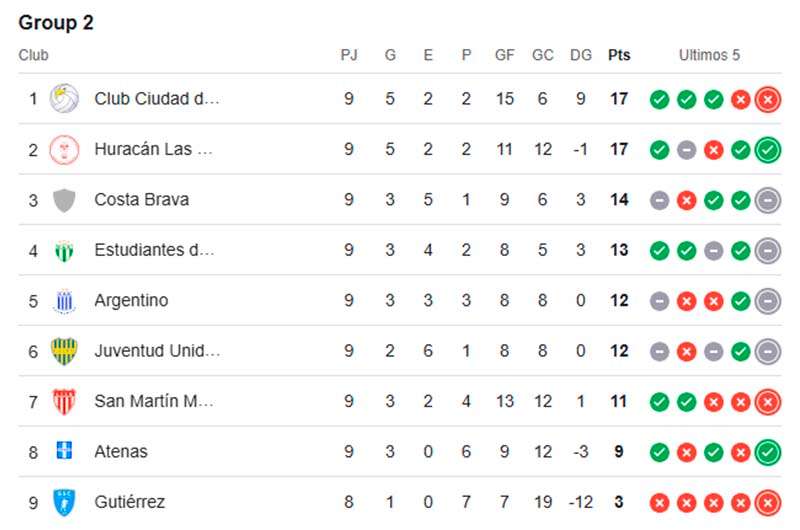The image size is (800, 530).
Task: Click Atenas' most recent win icon
Action: coord(768,452)
